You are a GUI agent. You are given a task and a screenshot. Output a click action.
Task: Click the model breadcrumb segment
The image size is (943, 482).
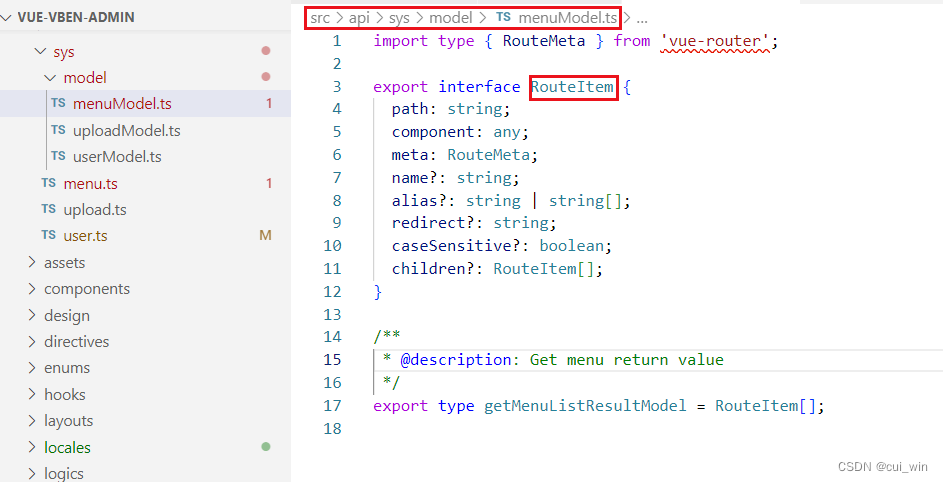(x=450, y=18)
